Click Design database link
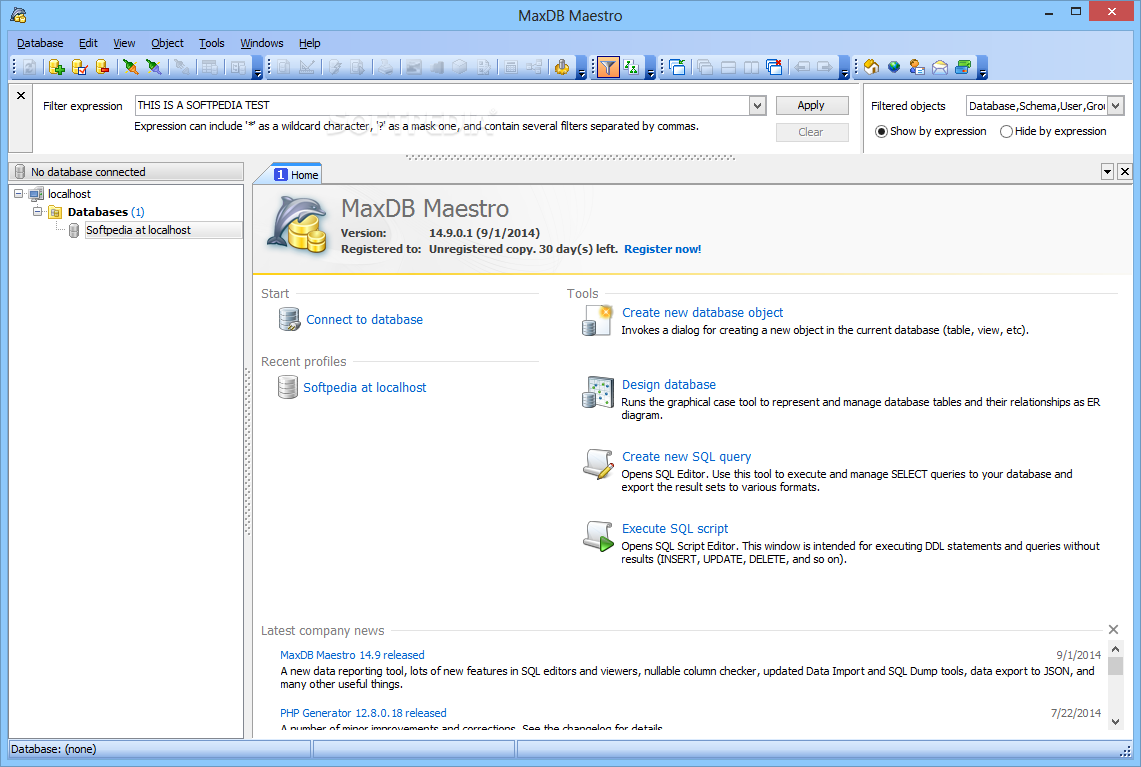The width and height of the screenshot is (1141, 767). click(669, 384)
